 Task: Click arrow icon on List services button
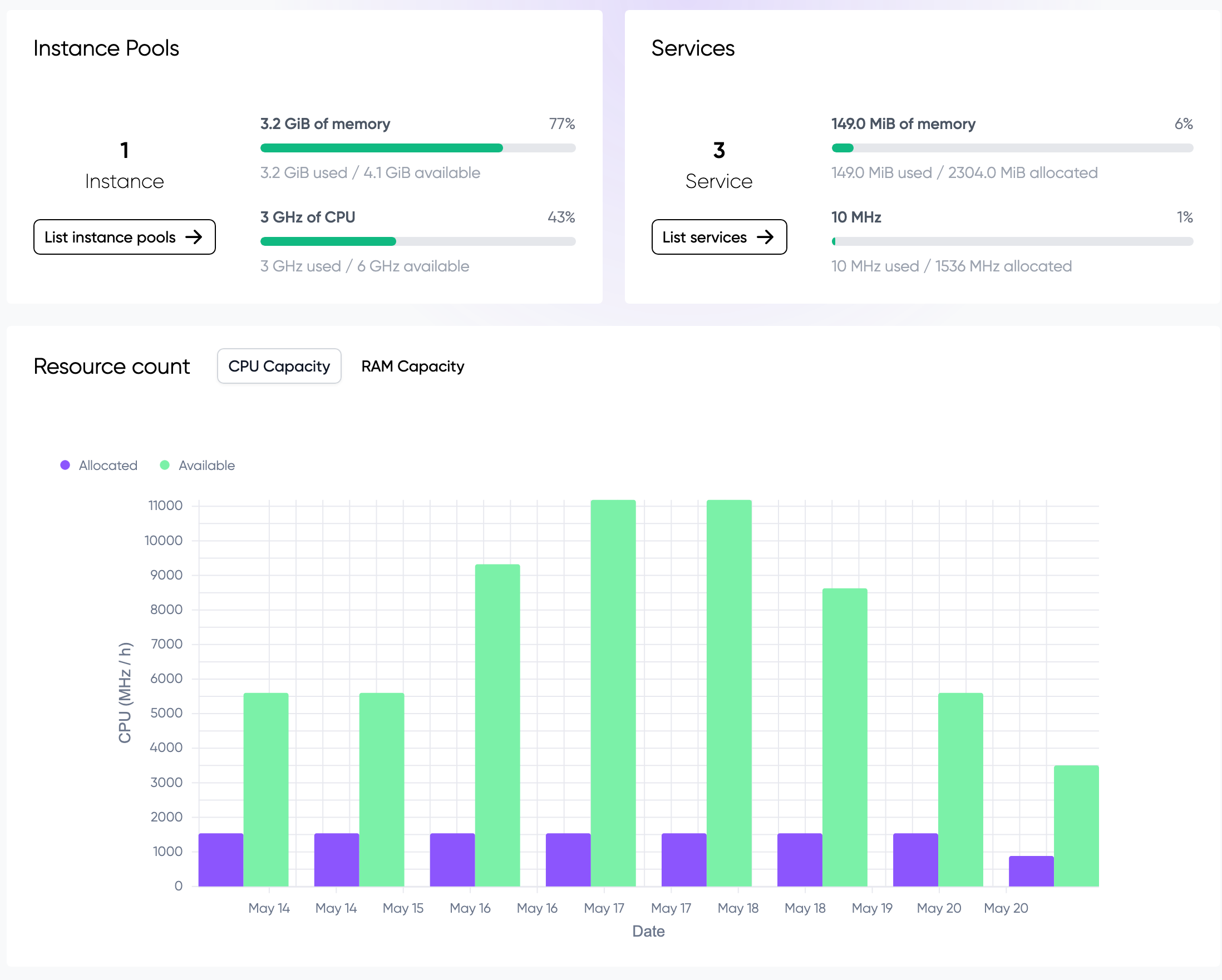point(765,237)
